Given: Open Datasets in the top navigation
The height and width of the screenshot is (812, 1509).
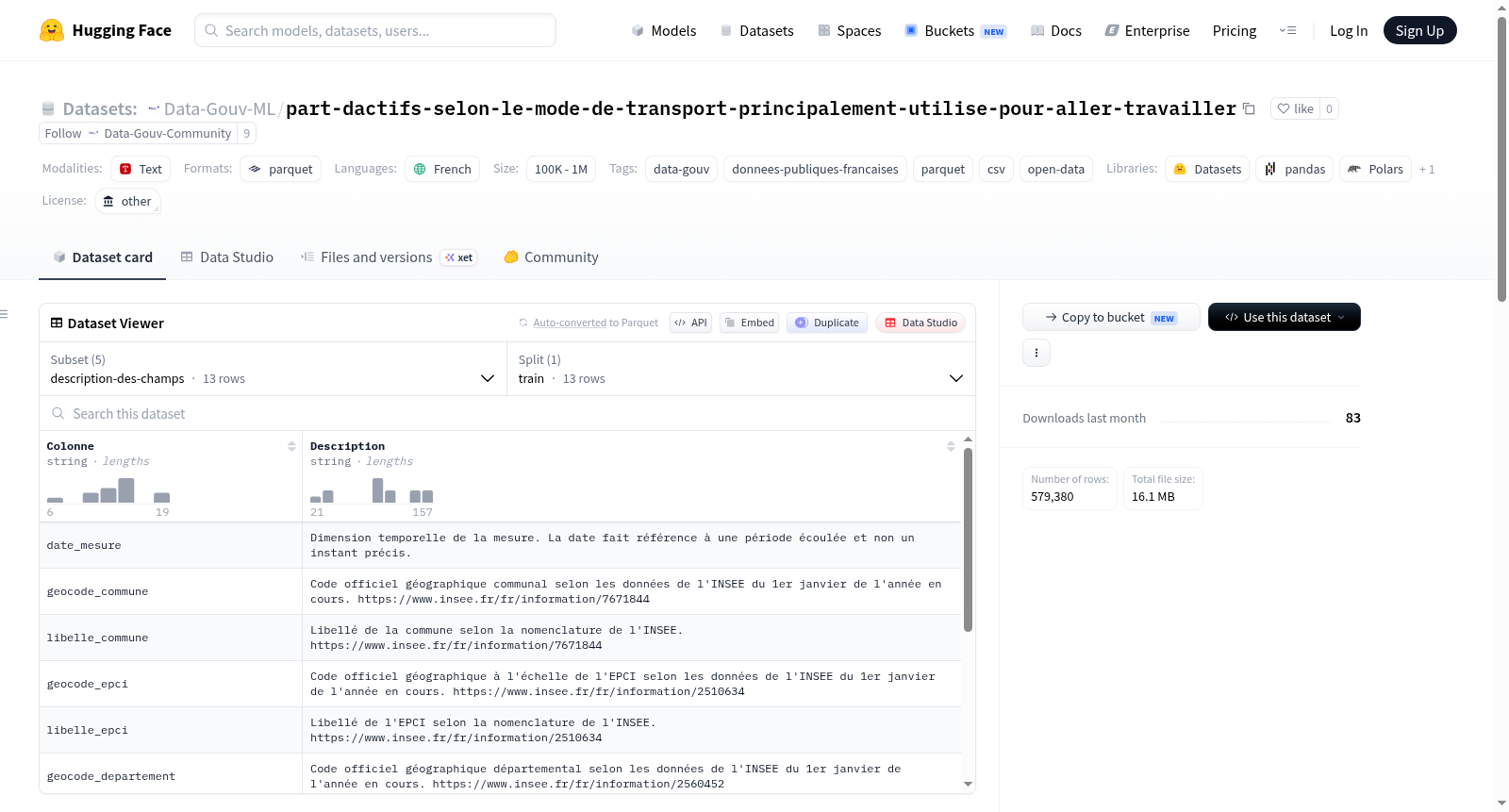Looking at the screenshot, I should [x=757, y=30].
